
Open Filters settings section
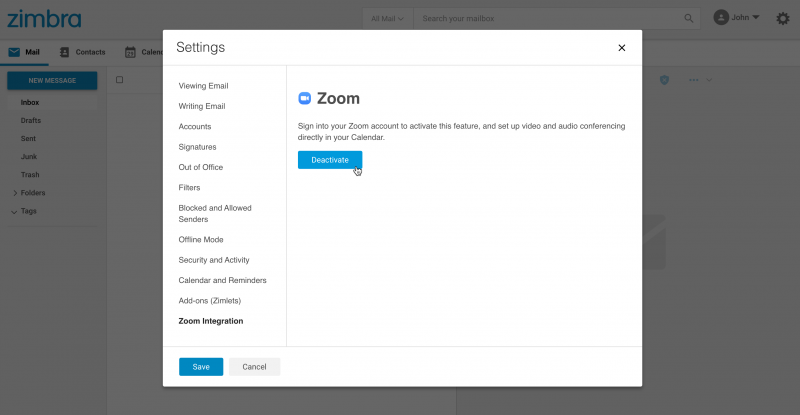click(189, 188)
